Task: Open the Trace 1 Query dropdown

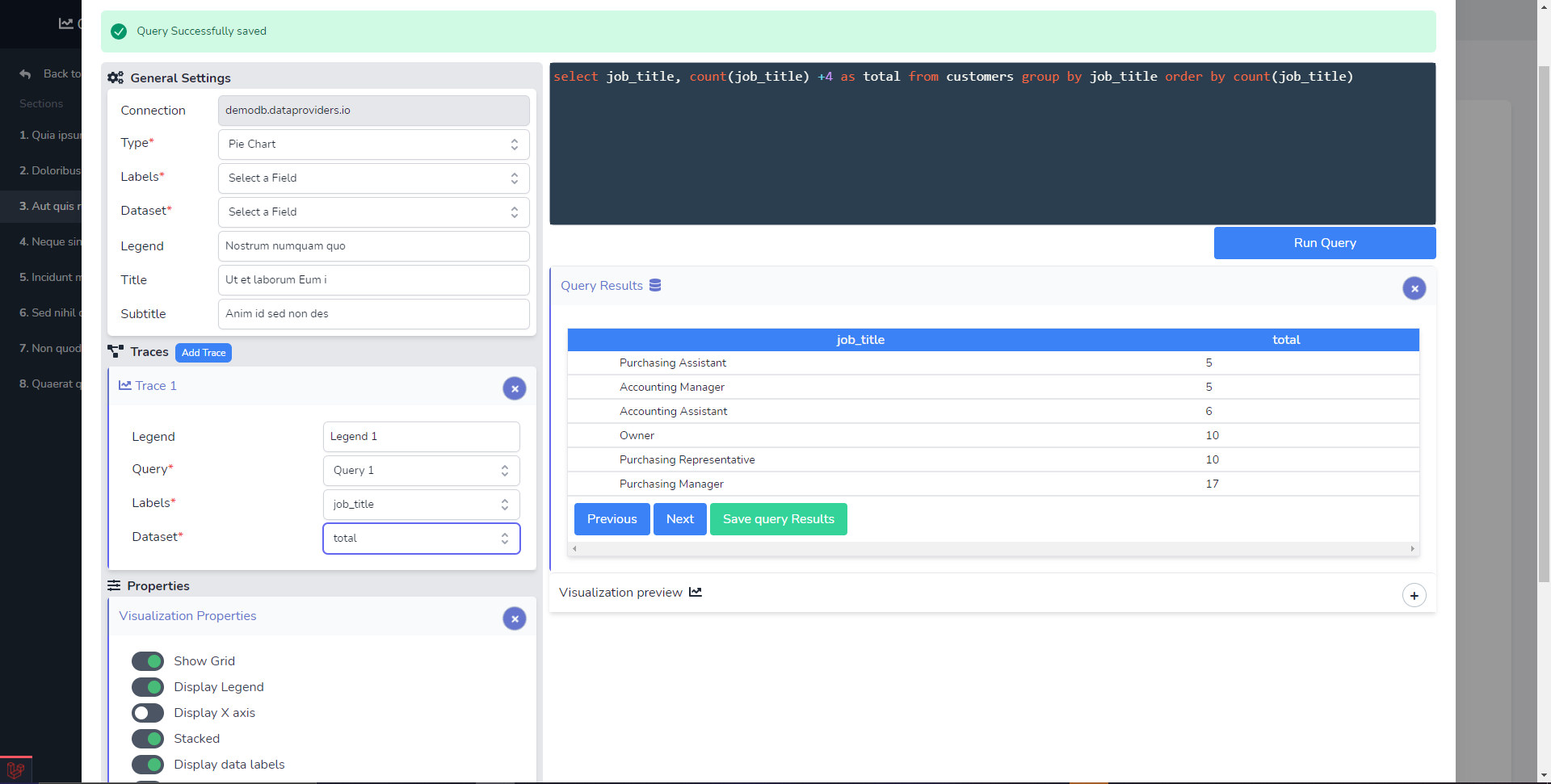Action: (421, 471)
